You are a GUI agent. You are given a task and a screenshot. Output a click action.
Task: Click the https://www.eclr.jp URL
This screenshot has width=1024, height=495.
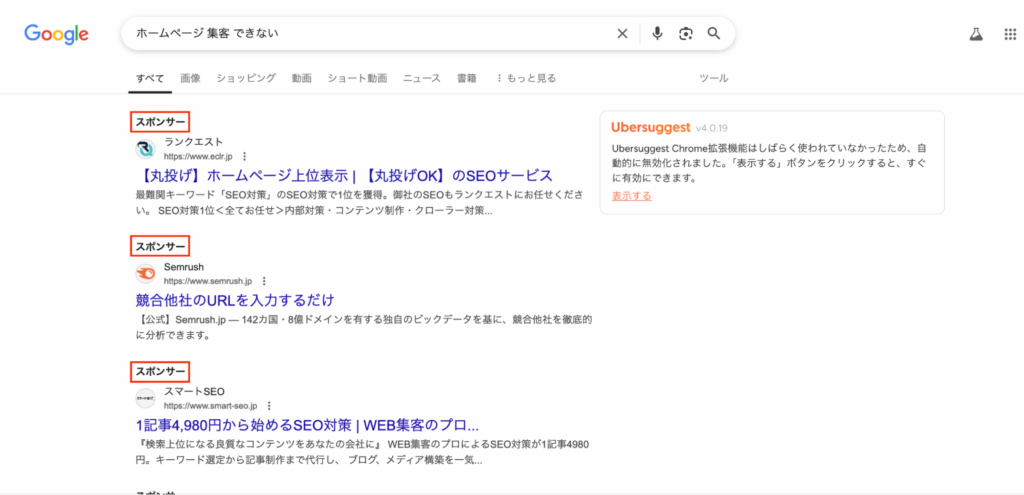(198, 157)
